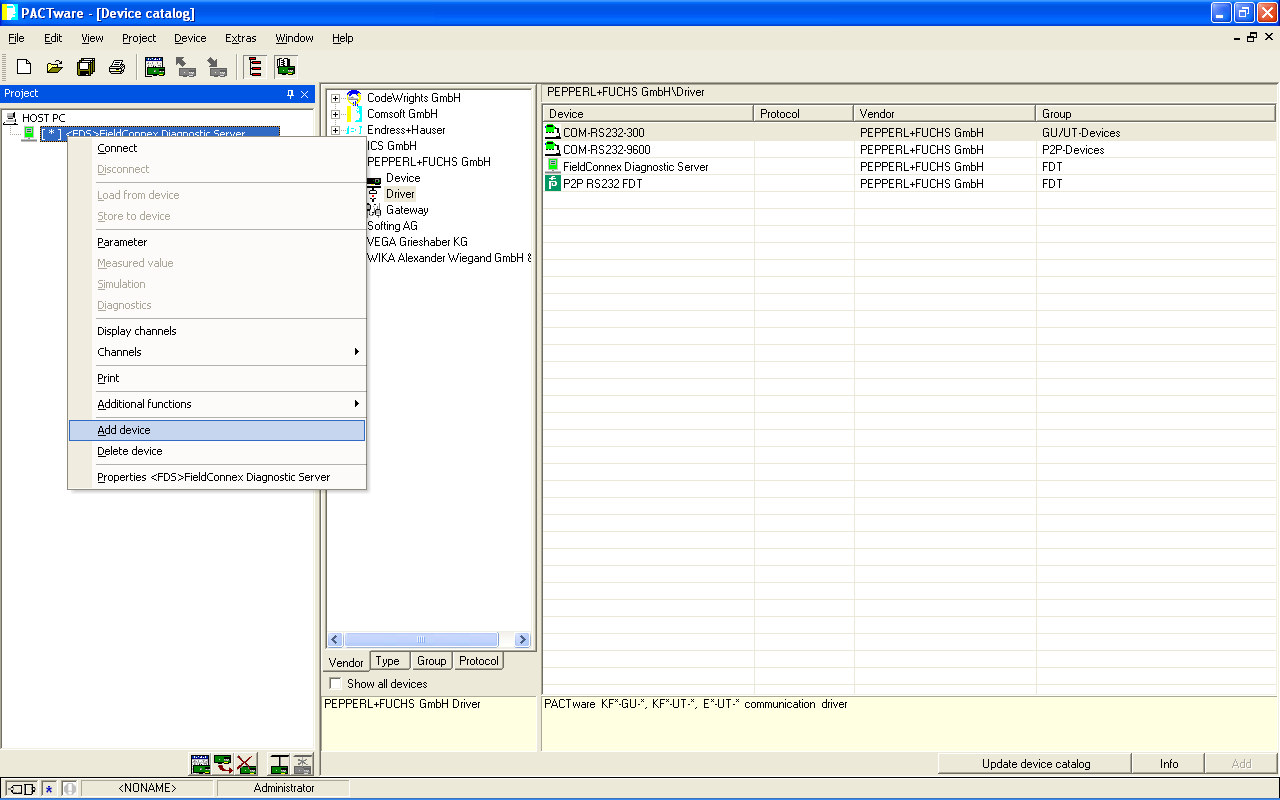Click the vendor tree horizontal scrollbar thumb
This screenshot has height=800, width=1280.
pos(421,640)
